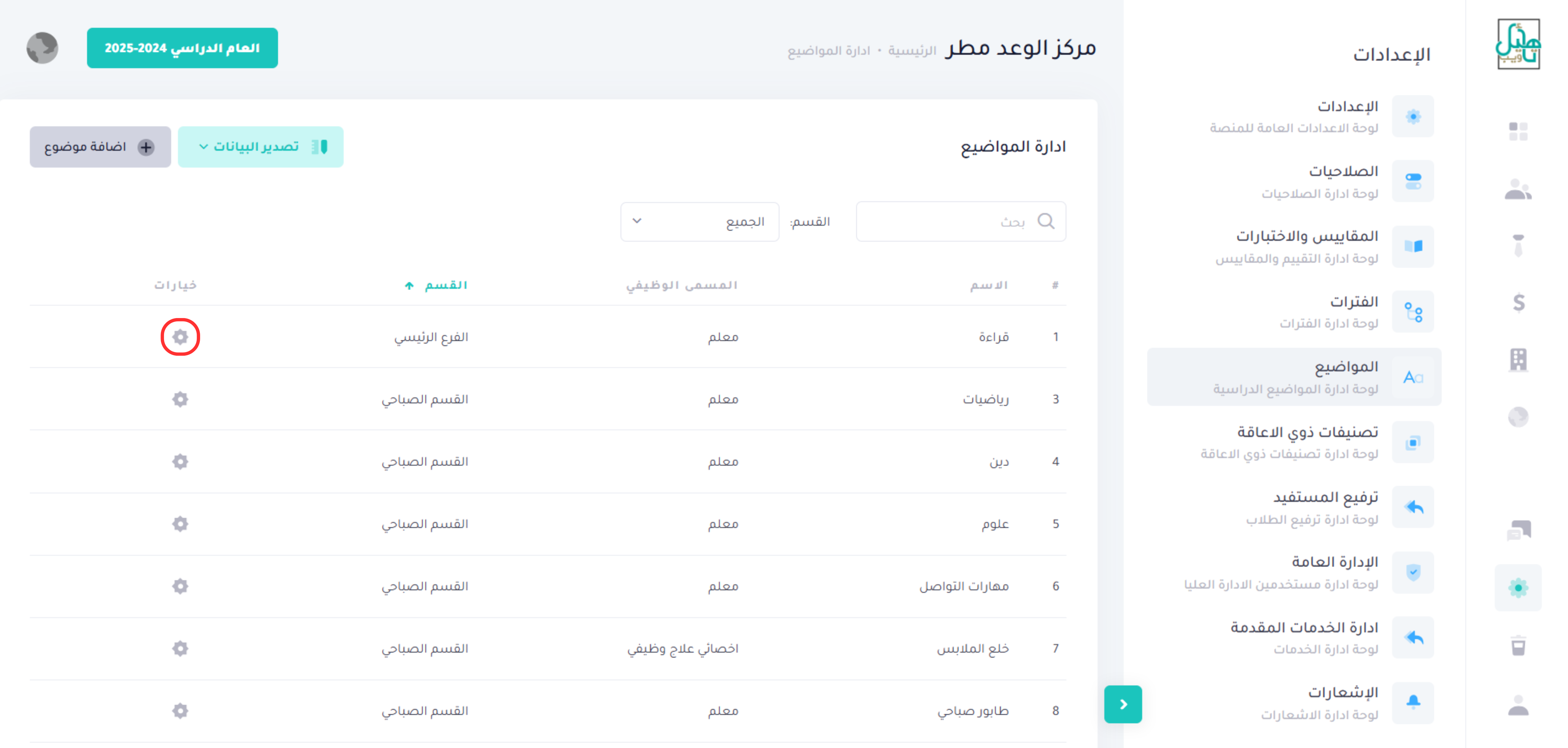Click العام الدراسي 2025-2024 button
The width and height of the screenshot is (1568, 748).
pos(182,47)
